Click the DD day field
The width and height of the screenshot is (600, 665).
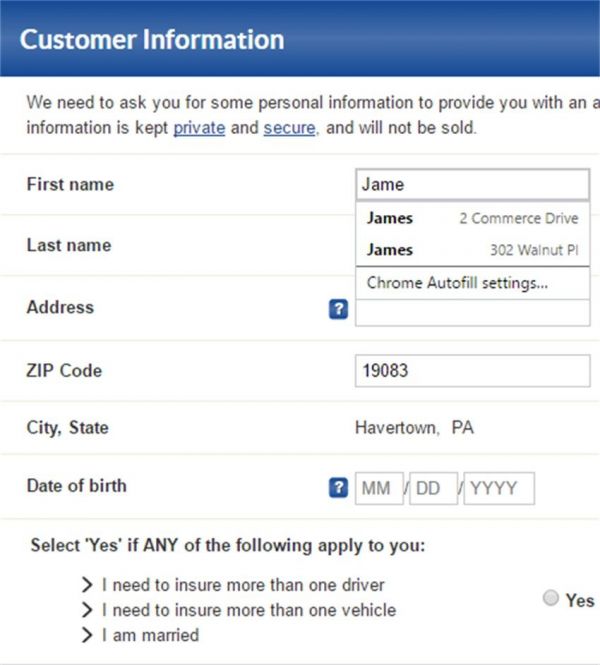point(434,489)
